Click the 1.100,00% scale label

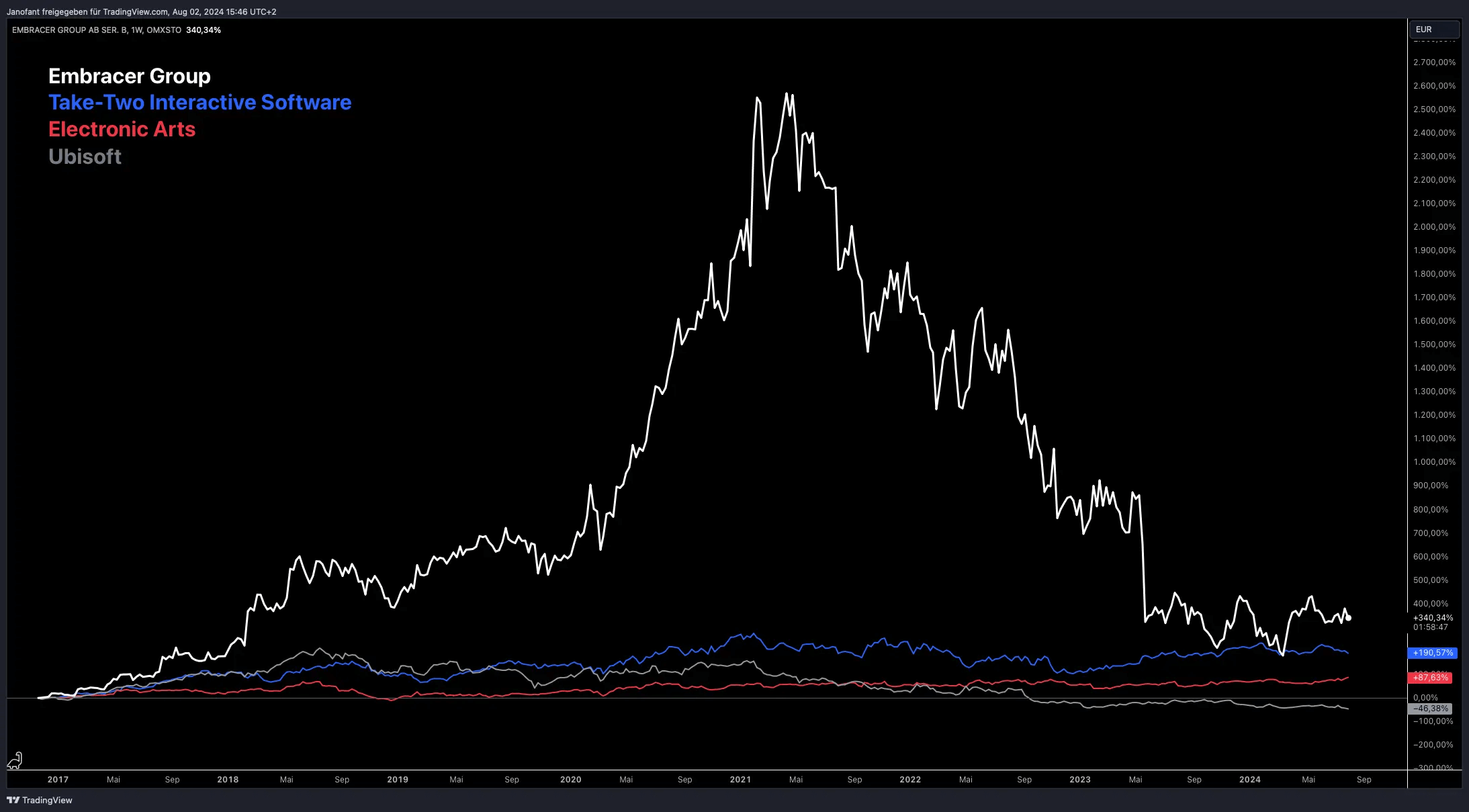tap(1434, 439)
